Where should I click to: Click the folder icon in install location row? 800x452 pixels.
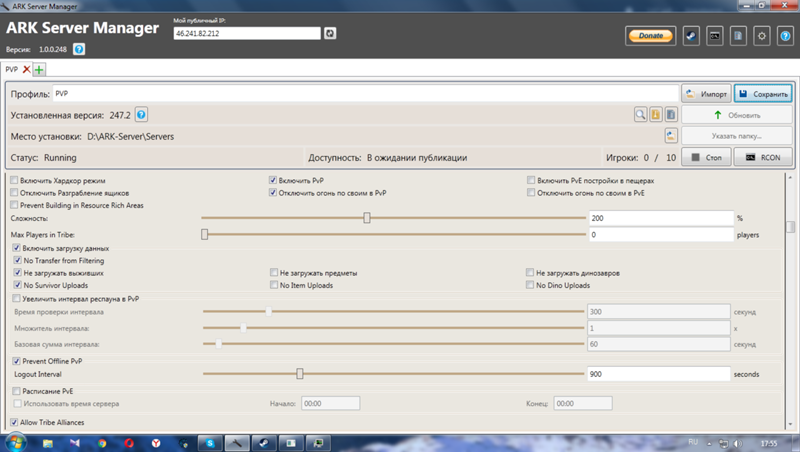point(671,136)
